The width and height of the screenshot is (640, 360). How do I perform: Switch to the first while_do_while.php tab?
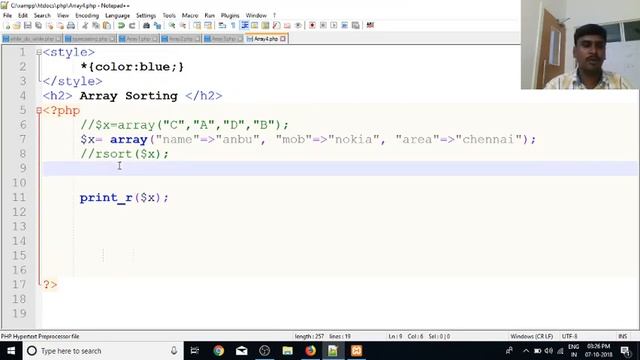[32, 39]
